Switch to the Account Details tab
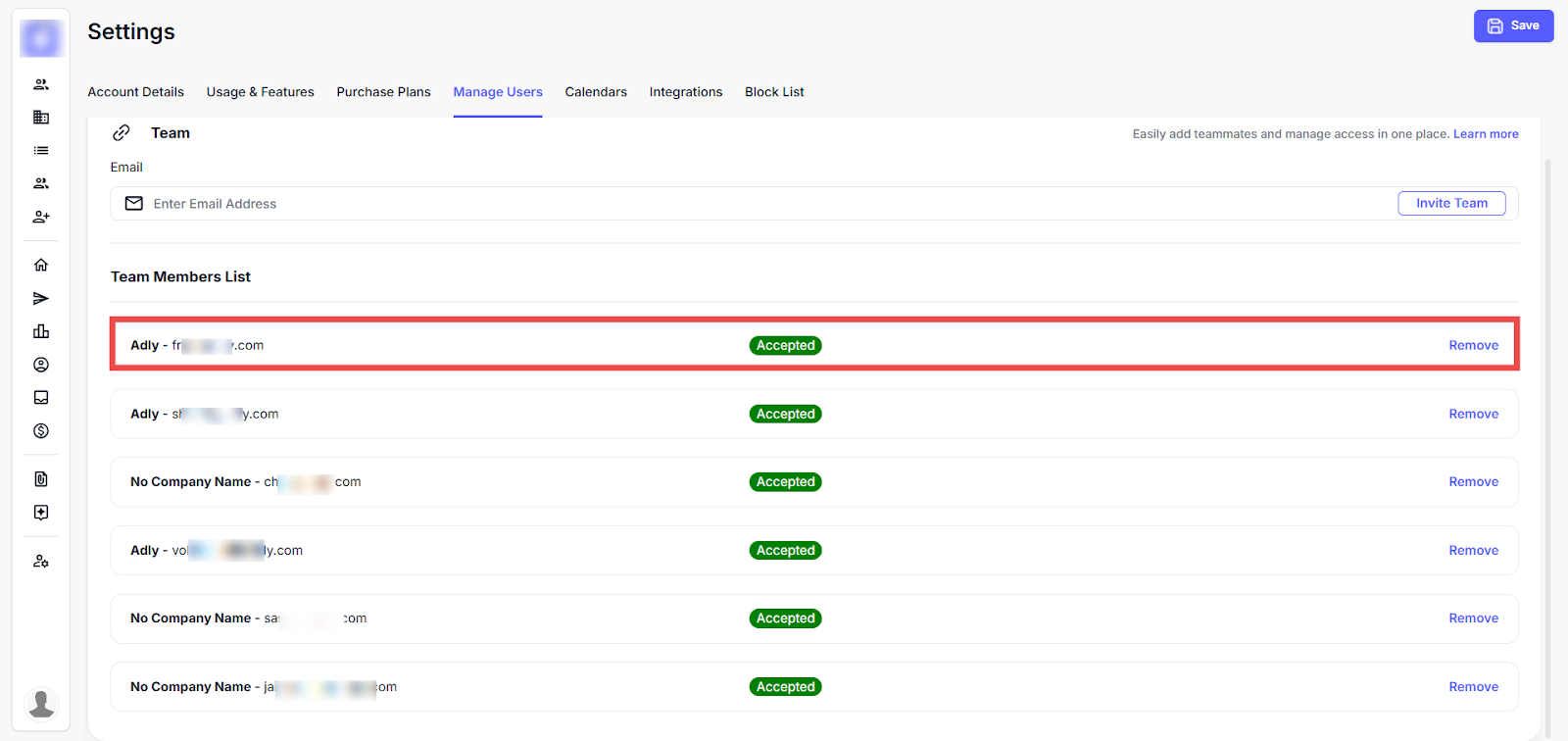 135,92
